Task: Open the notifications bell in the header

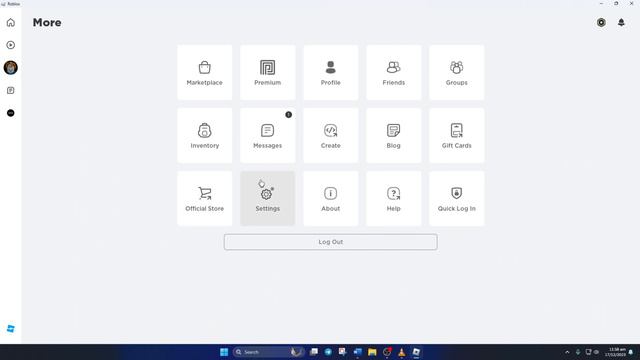Action: tap(621, 22)
